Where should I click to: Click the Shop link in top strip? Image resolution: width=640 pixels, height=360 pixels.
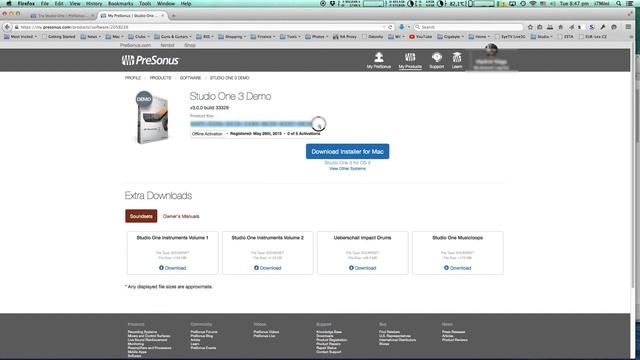[190, 45]
